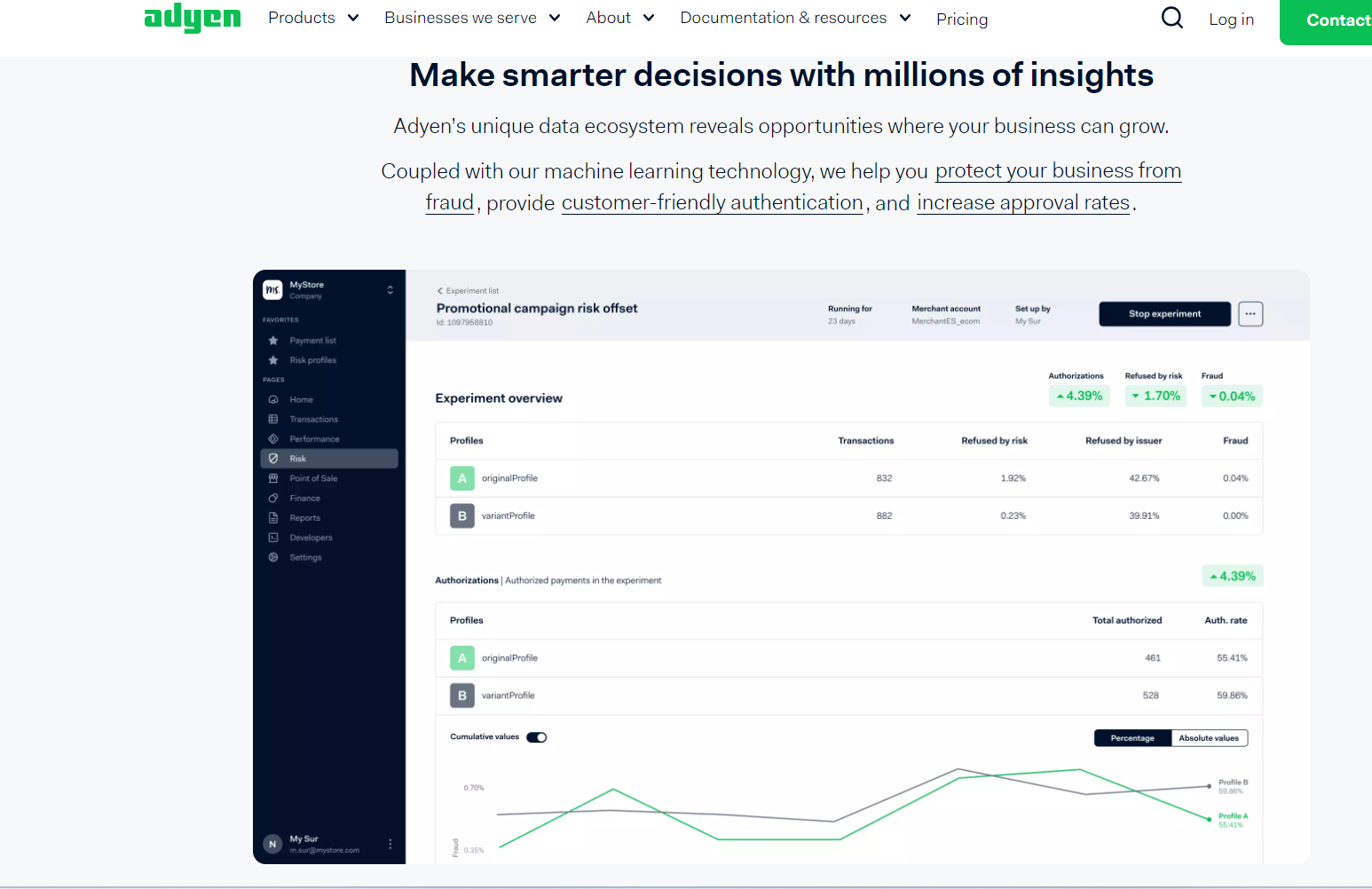Image resolution: width=1372 pixels, height=889 pixels.
Task: Click the Adyen logo
Action: [x=192, y=18]
